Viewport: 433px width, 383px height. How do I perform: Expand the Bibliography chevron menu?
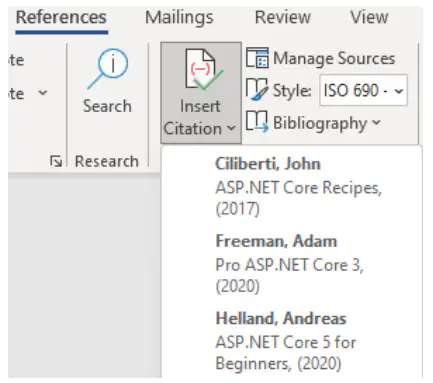(376, 122)
